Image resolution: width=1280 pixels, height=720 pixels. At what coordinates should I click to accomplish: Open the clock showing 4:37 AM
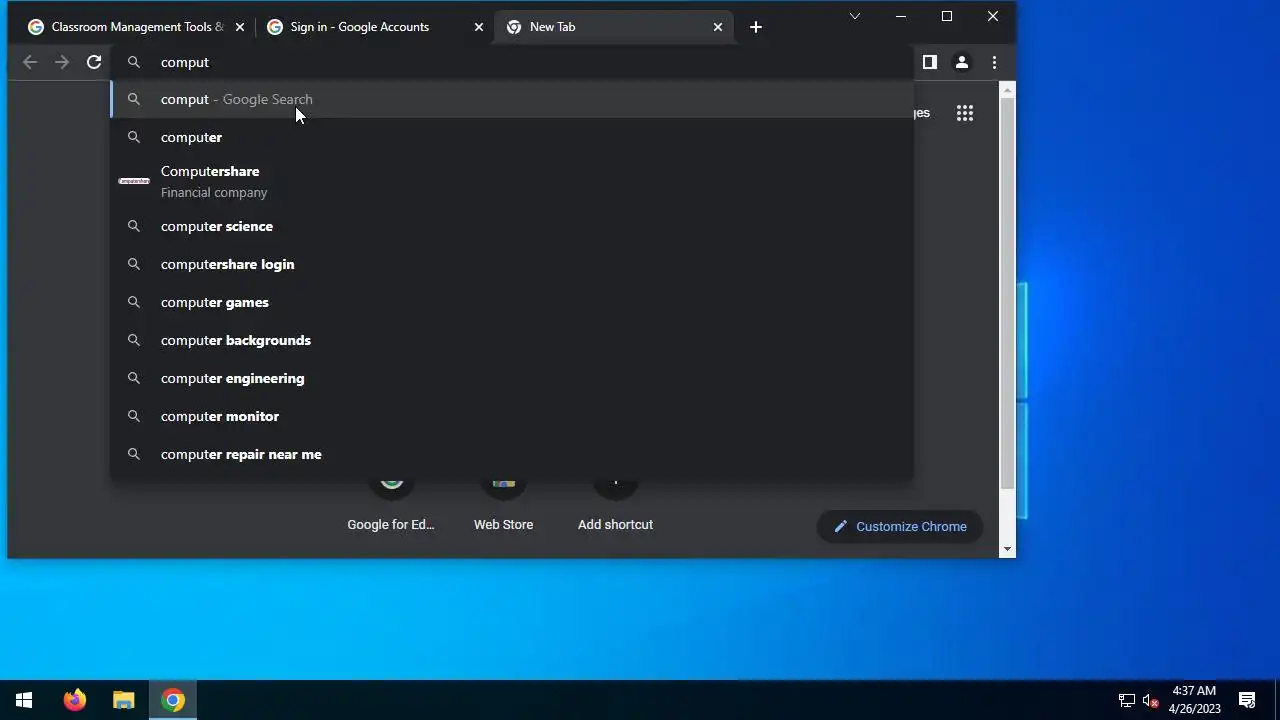point(1194,700)
